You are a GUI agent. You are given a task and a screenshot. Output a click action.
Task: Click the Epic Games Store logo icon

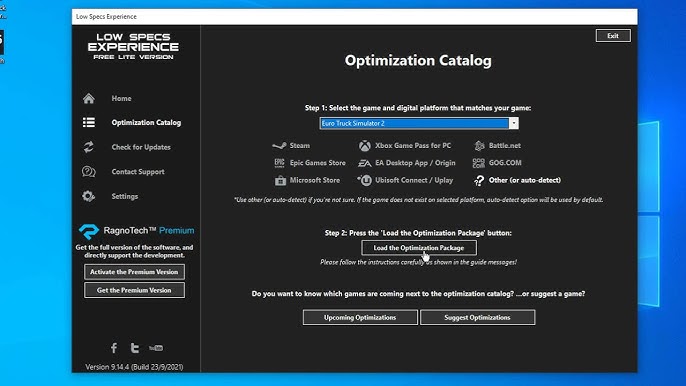tap(280, 163)
